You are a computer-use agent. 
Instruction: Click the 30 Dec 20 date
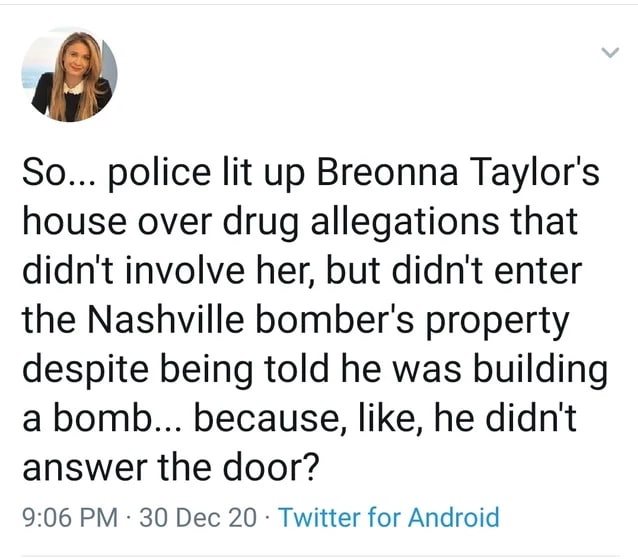pos(198,518)
